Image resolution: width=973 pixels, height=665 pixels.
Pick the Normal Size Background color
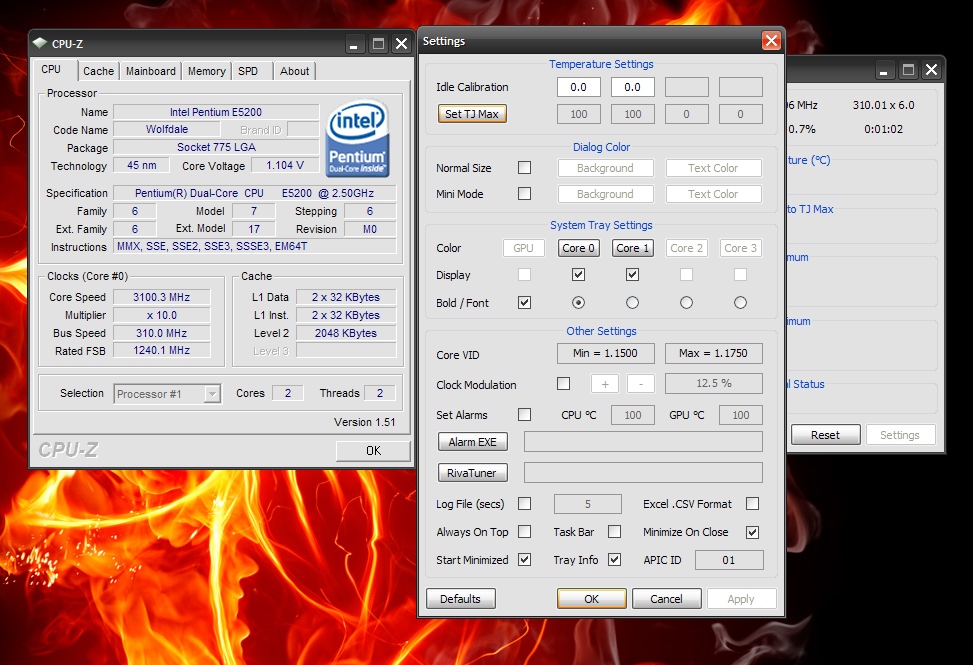point(606,168)
